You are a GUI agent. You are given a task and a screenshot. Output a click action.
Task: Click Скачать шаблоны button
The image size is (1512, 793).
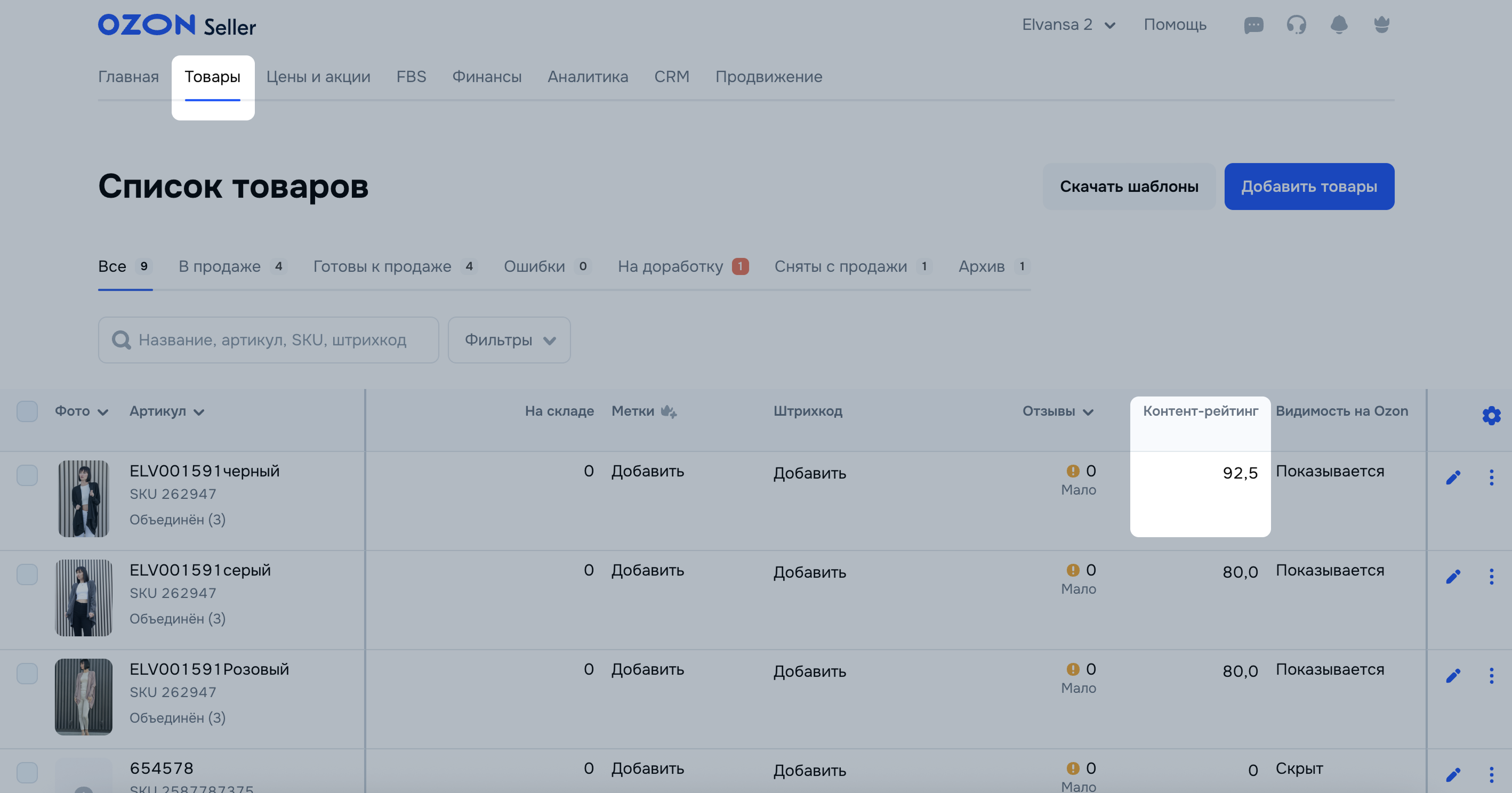(1129, 187)
